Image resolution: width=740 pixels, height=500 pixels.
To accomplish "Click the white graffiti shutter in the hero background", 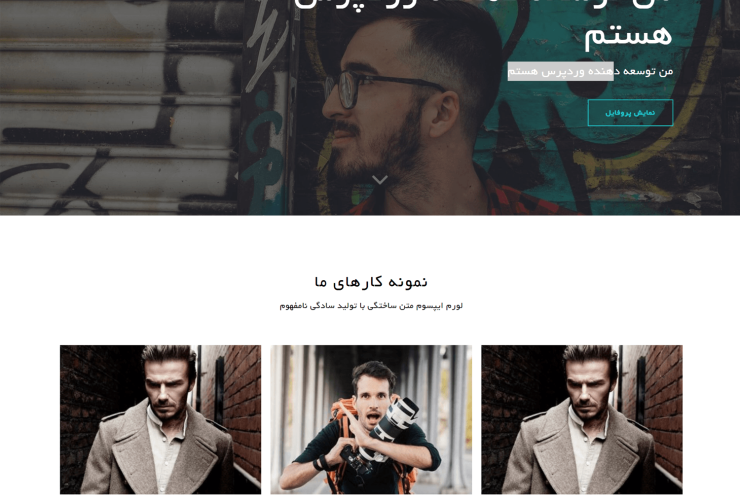I will (x=118, y=109).
